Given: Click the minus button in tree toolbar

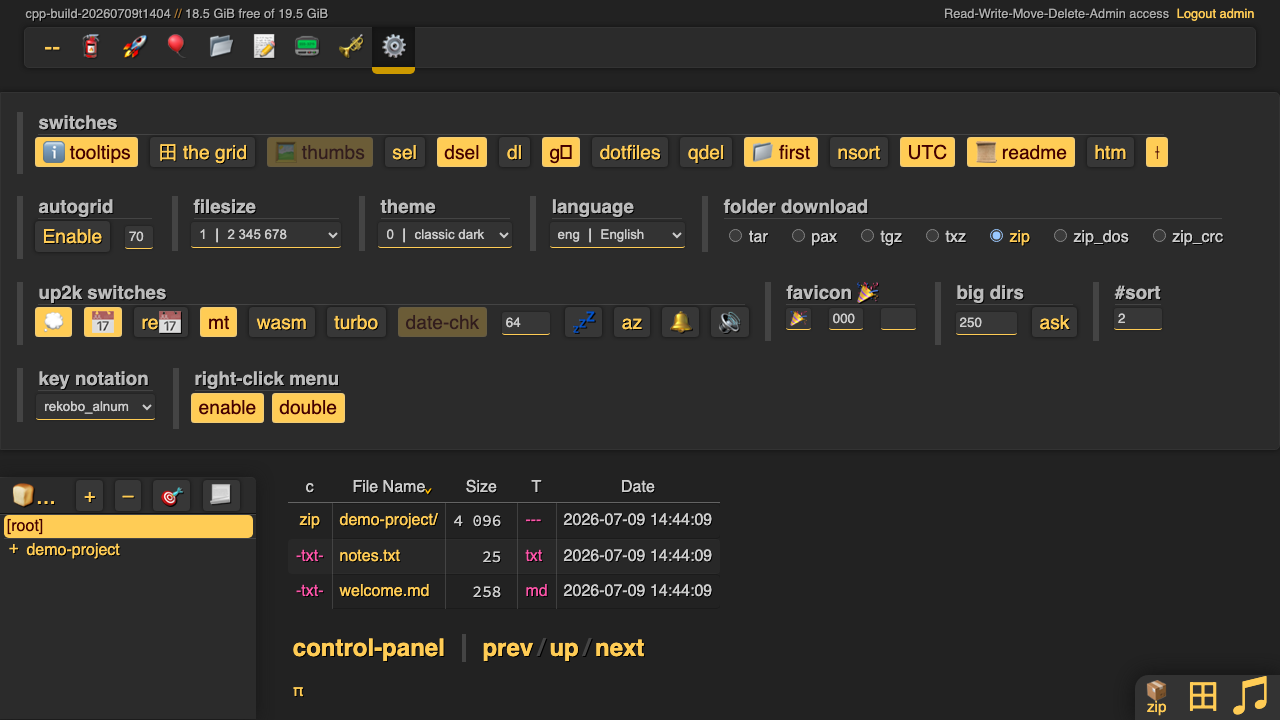Looking at the screenshot, I should (x=128, y=495).
